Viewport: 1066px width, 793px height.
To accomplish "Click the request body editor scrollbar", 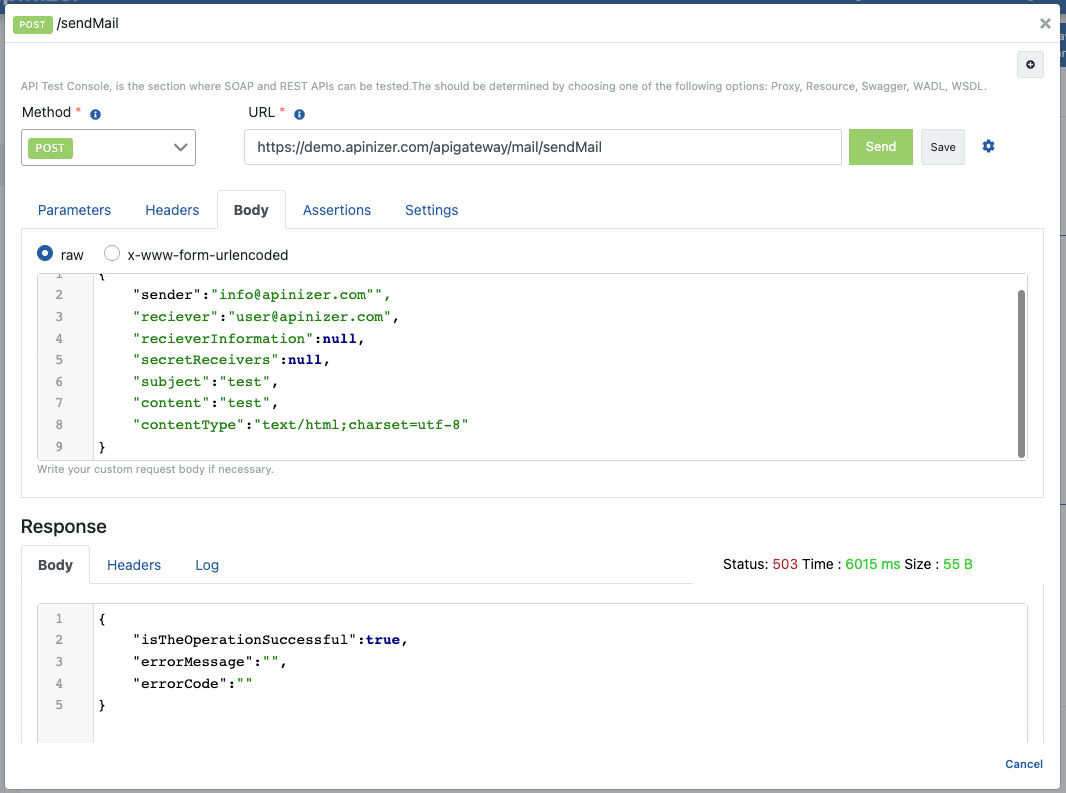I will [1021, 370].
